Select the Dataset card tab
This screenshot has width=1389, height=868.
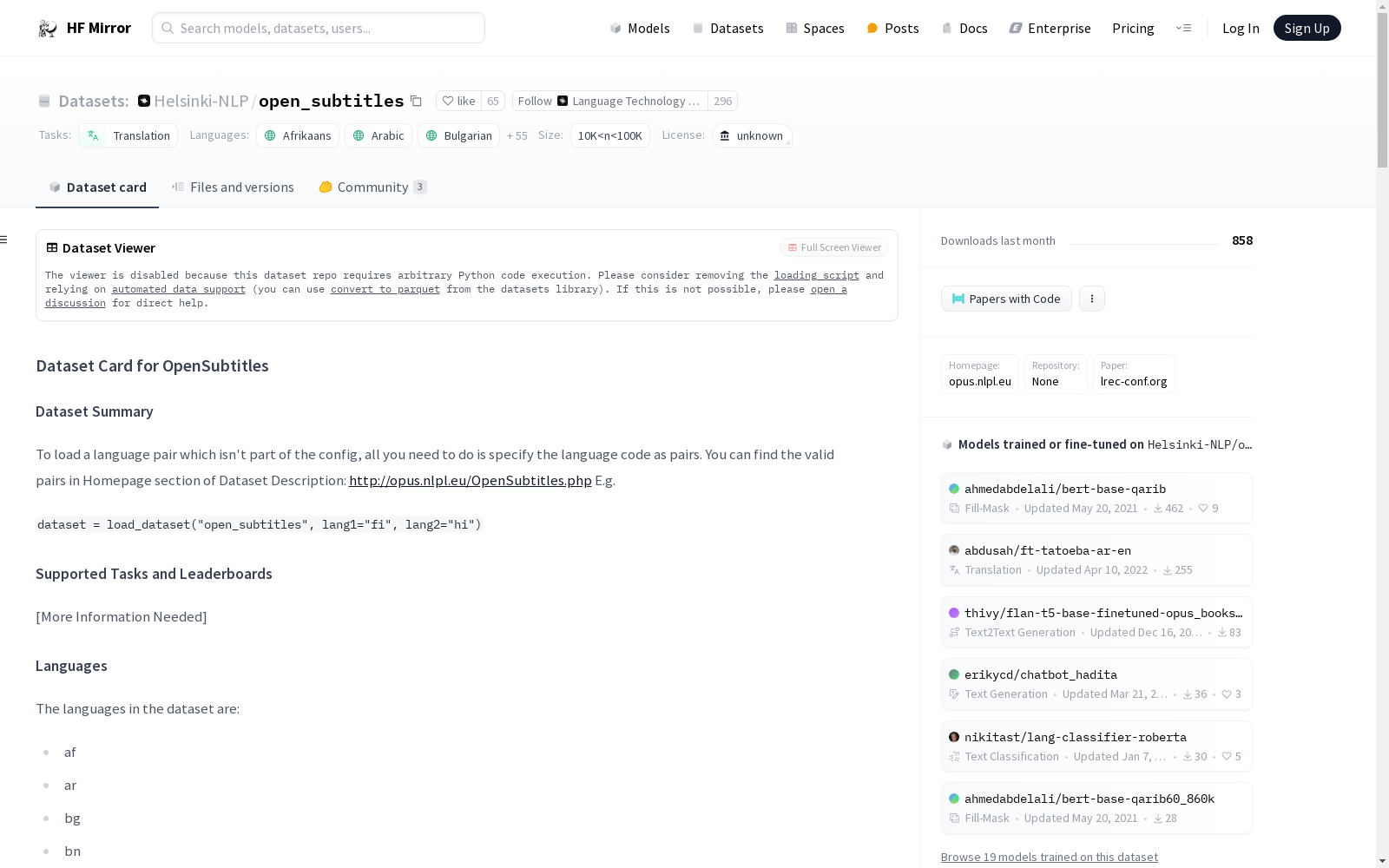pyautogui.click(x=97, y=187)
